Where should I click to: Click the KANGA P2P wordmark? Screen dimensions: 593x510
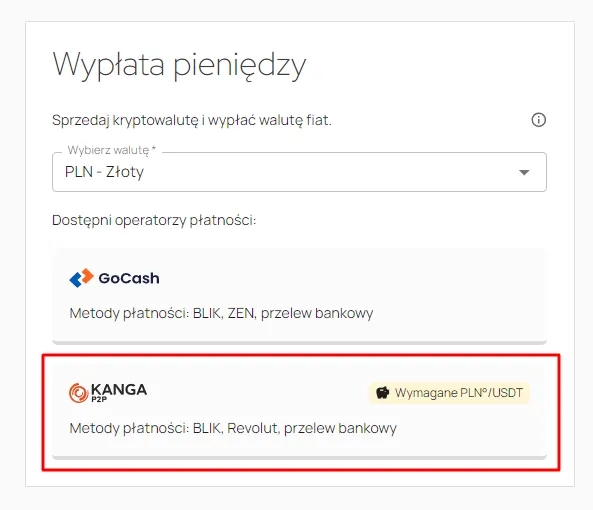(119, 392)
